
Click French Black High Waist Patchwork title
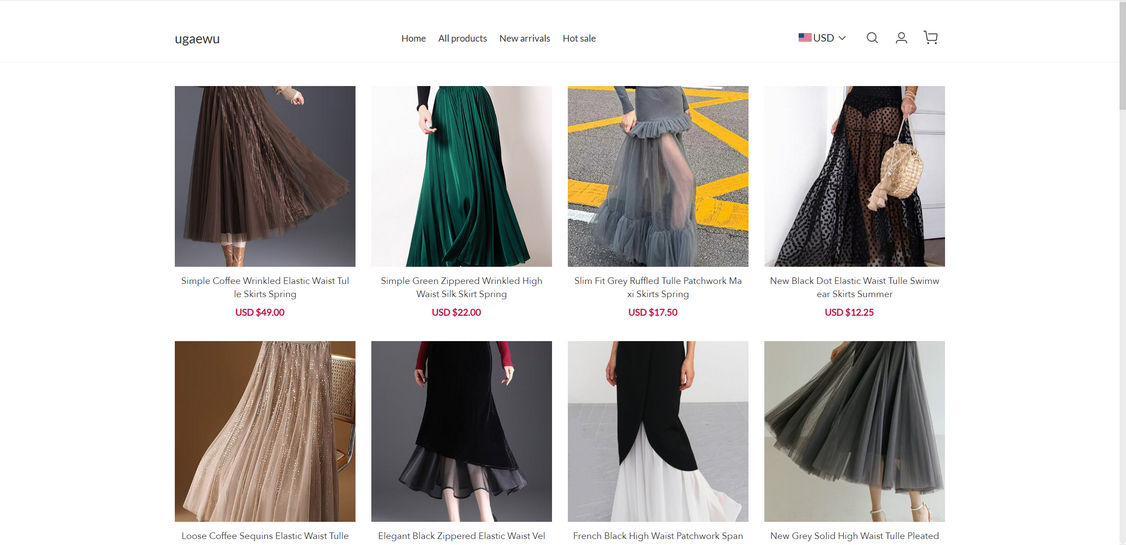click(x=658, y=536)
